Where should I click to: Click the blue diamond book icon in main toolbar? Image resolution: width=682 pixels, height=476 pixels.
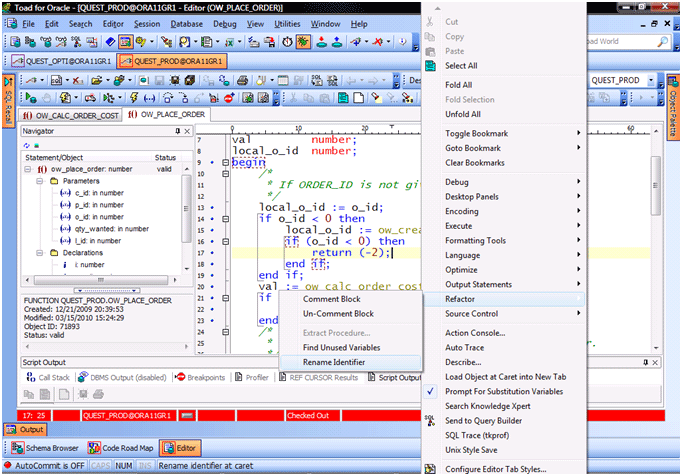[x=110, y=42]
